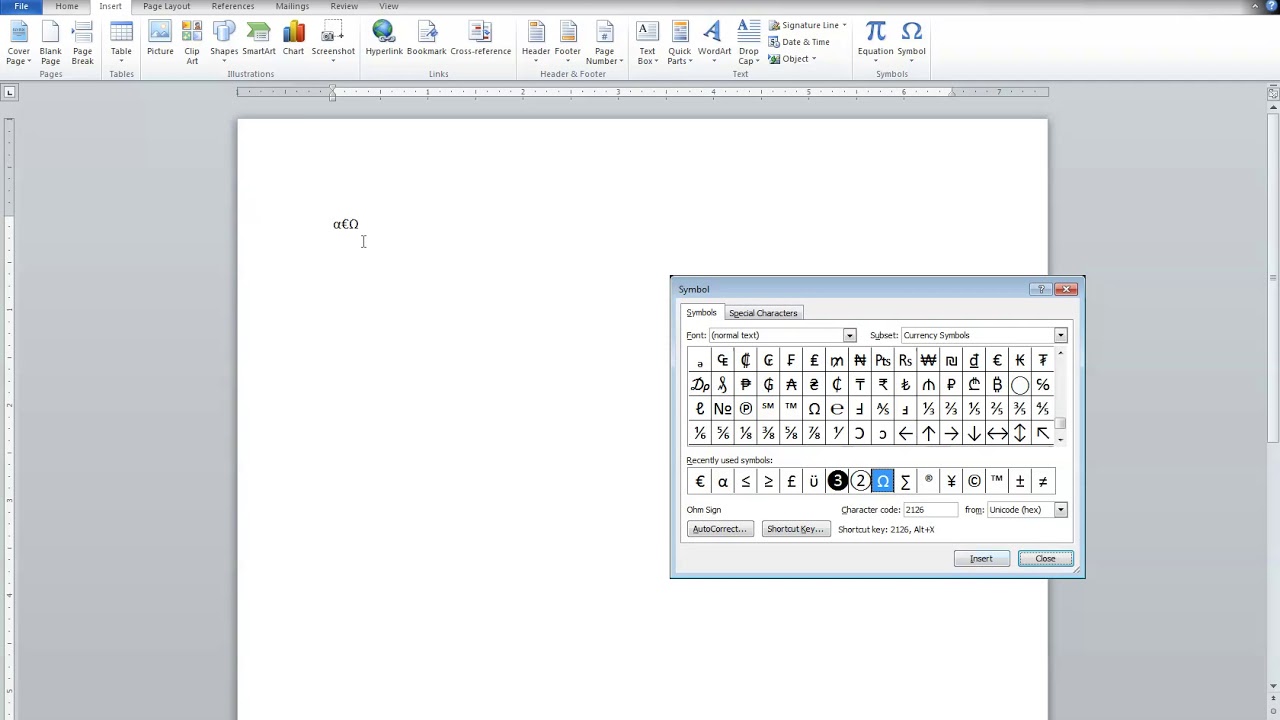
Task: Open the File tab
Action: click(x=21, y=6)
